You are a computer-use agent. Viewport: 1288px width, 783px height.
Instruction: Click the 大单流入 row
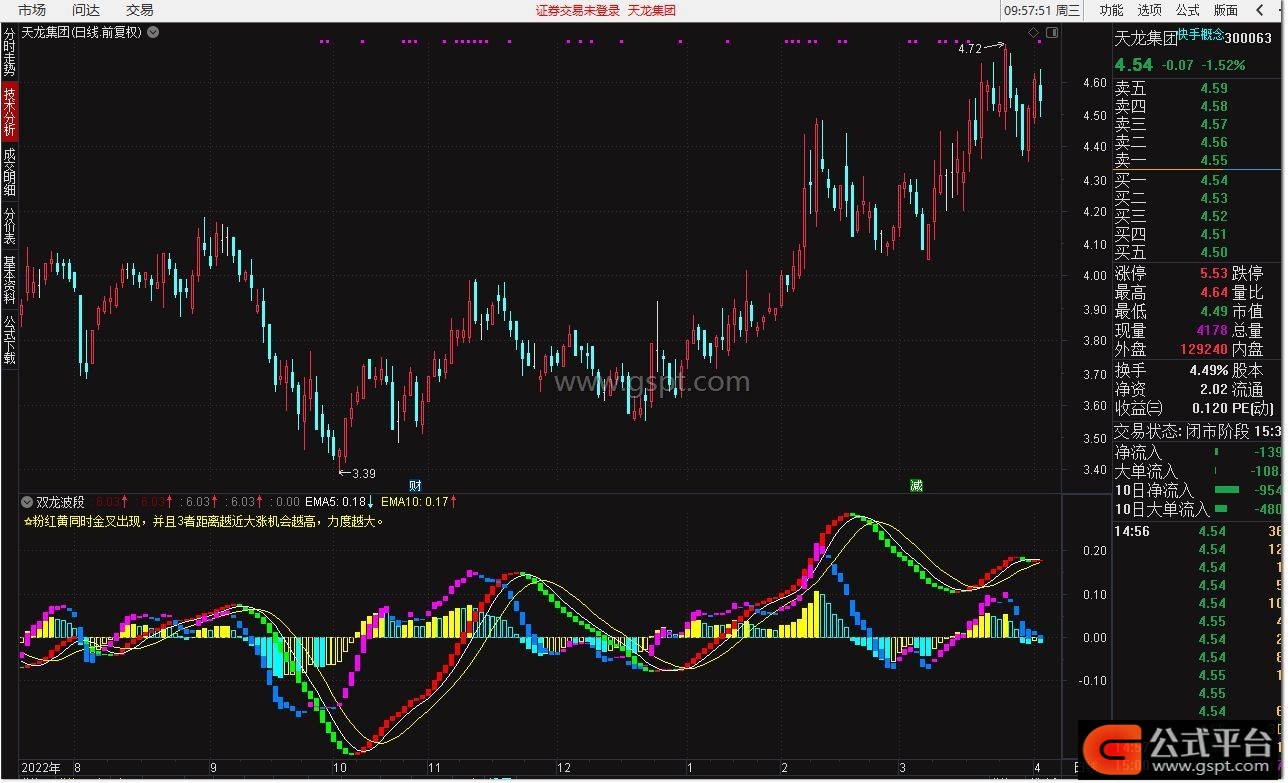(x=1198, y=471)
